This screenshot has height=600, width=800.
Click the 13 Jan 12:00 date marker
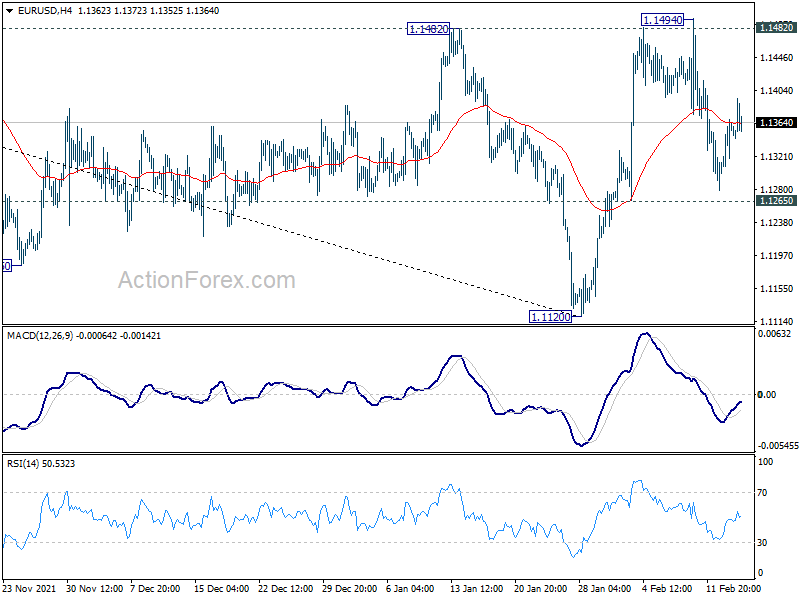[476, 588]
